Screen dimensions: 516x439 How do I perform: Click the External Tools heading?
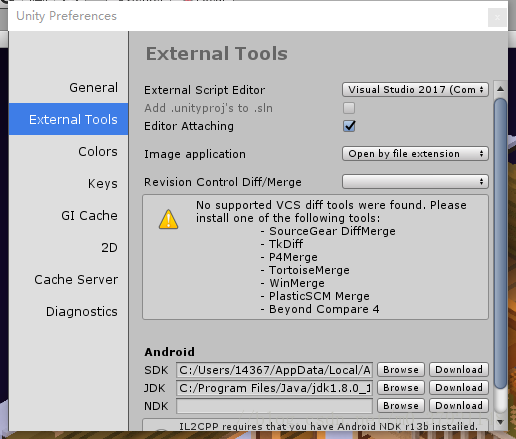coord(217,54)
